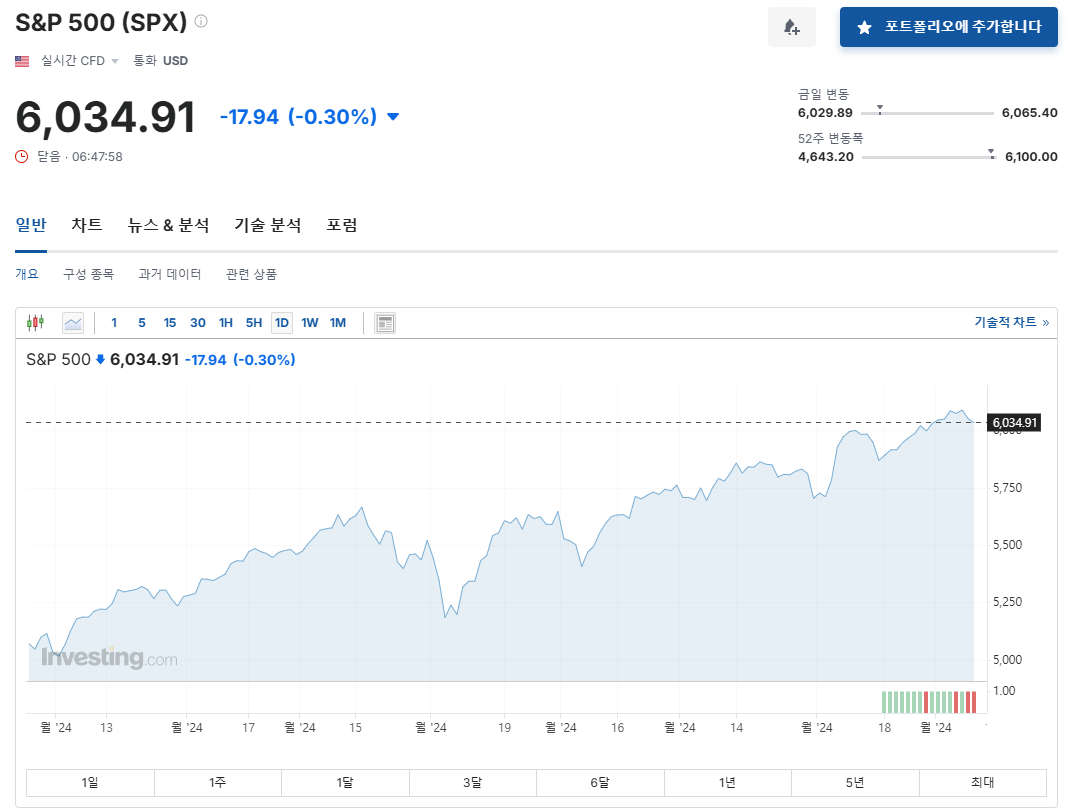Click the US flag icon
Viewport: 1070px width, 812px height.
pyautogui.click(x=22, y=61)
